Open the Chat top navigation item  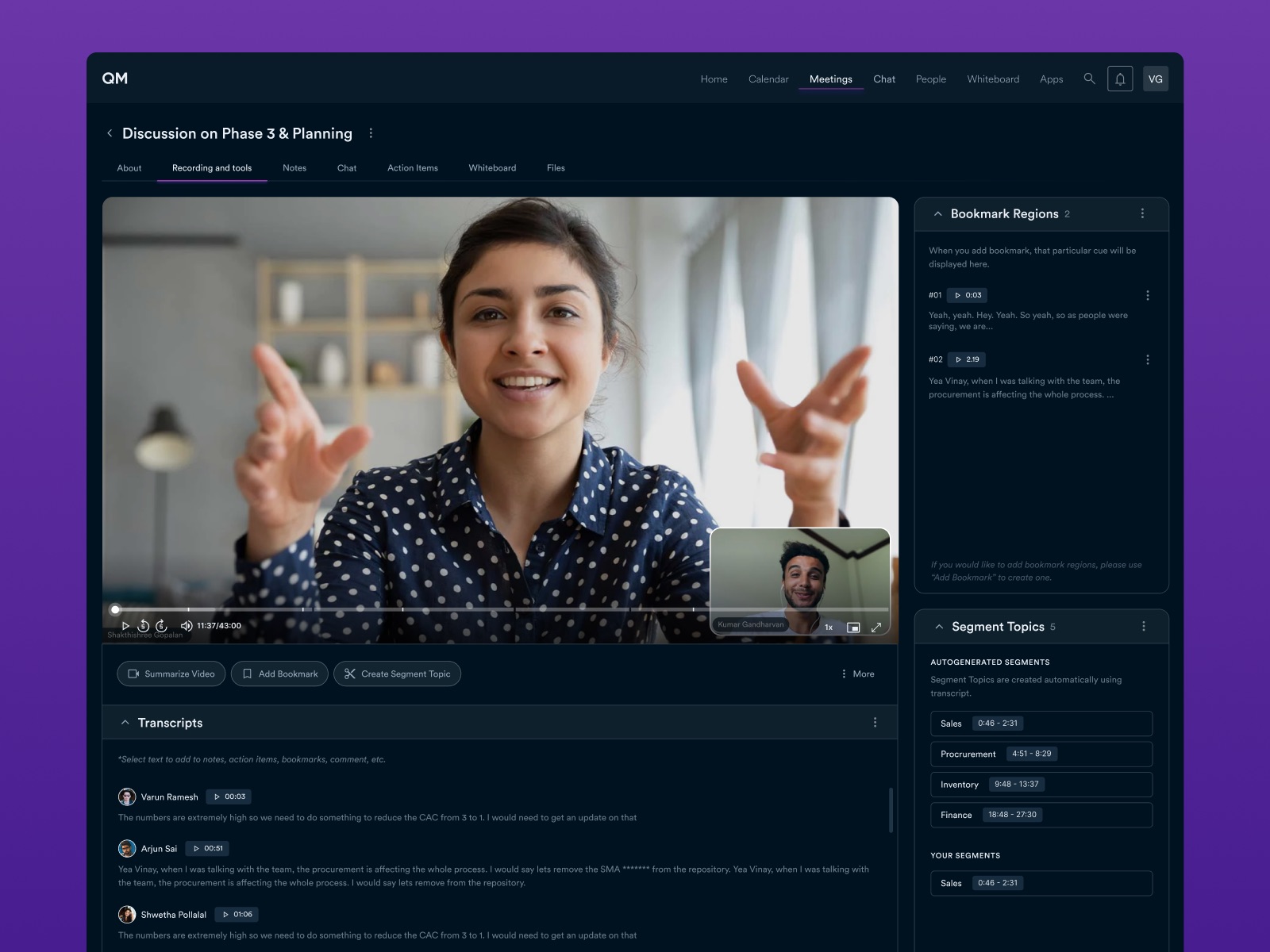[884, 79]
